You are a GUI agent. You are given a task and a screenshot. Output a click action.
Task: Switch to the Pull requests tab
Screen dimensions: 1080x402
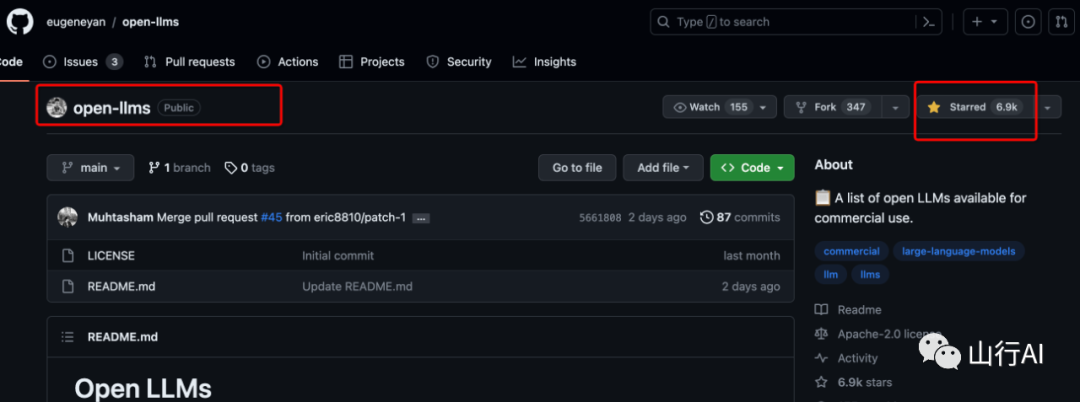coord(189,62)
